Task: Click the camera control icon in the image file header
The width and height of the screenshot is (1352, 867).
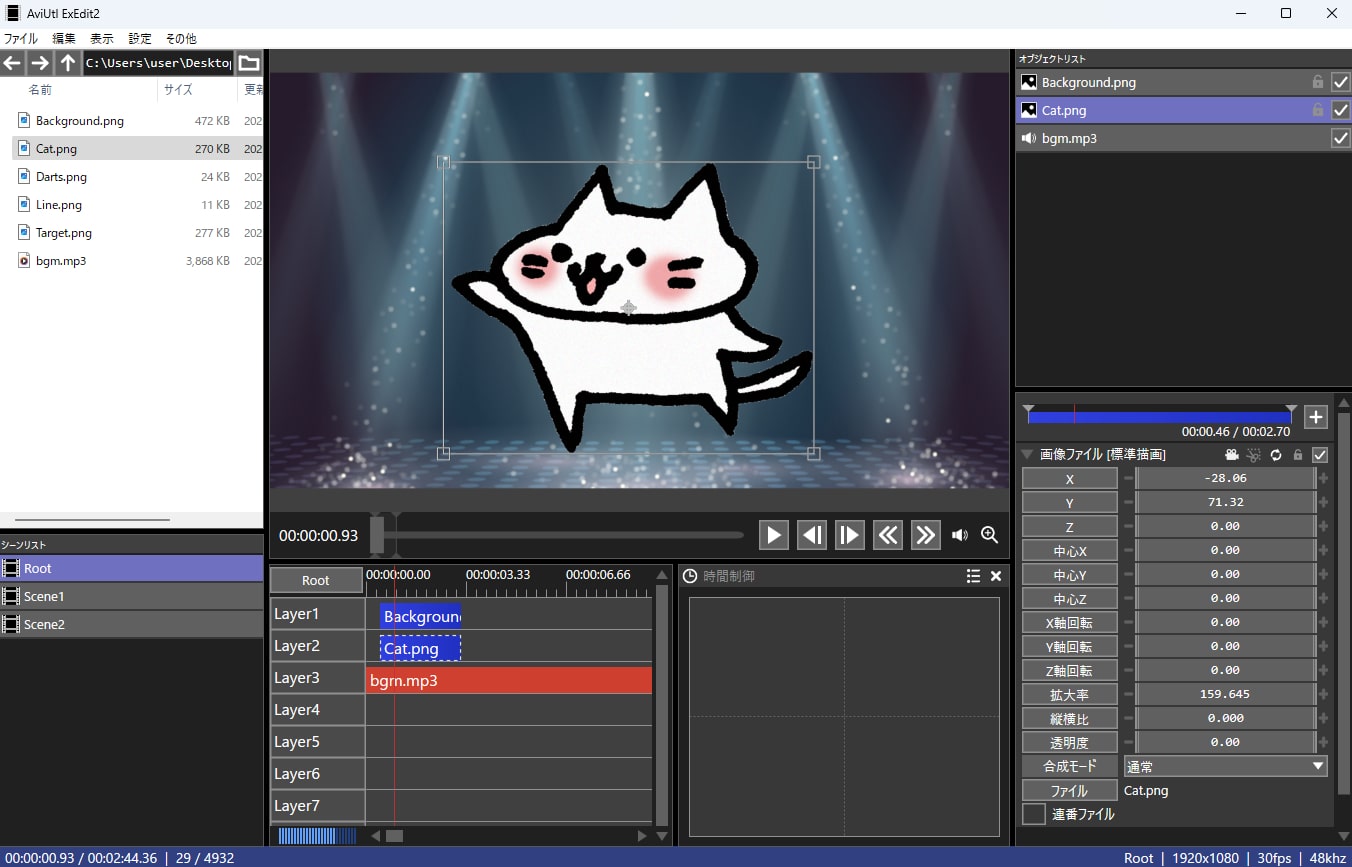Action: (x=1232, y=455)
